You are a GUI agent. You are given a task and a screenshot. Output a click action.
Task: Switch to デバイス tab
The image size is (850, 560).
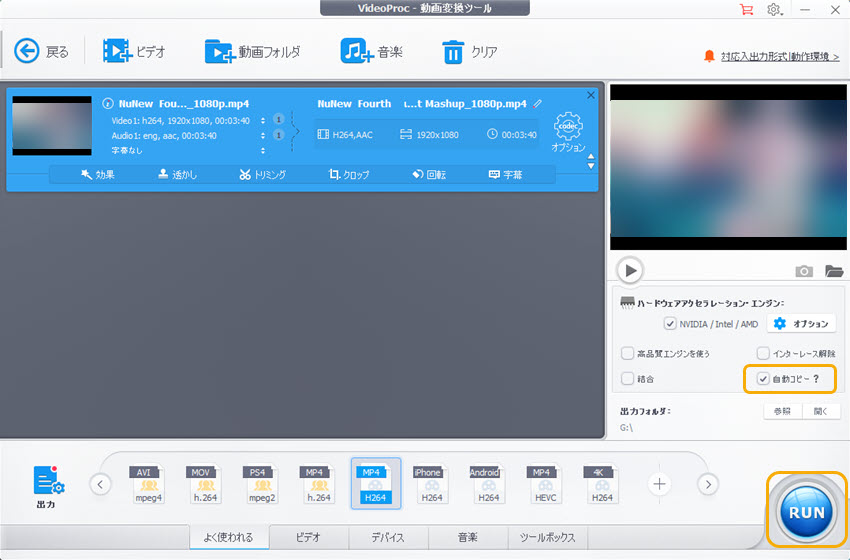tap(388, 537)
